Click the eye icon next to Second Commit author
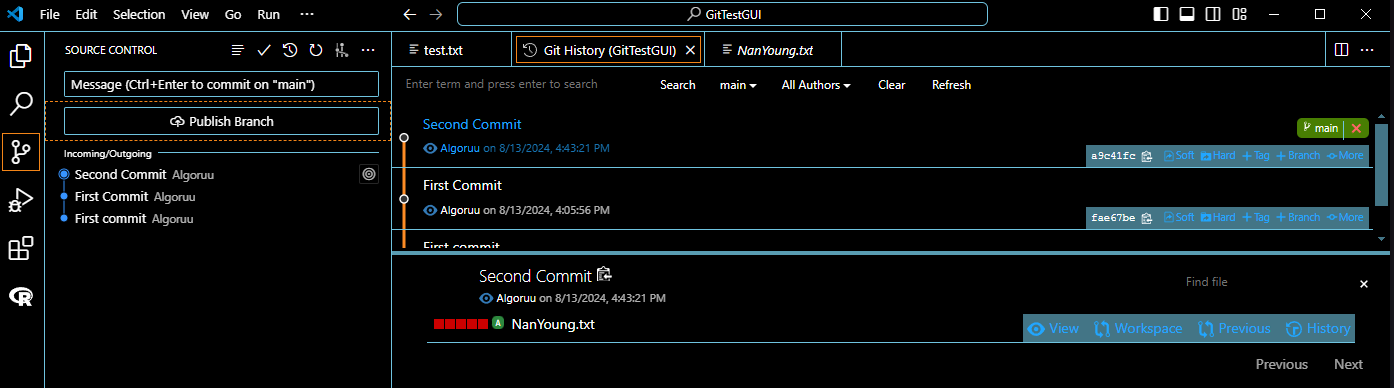 [x=431, y=148]
